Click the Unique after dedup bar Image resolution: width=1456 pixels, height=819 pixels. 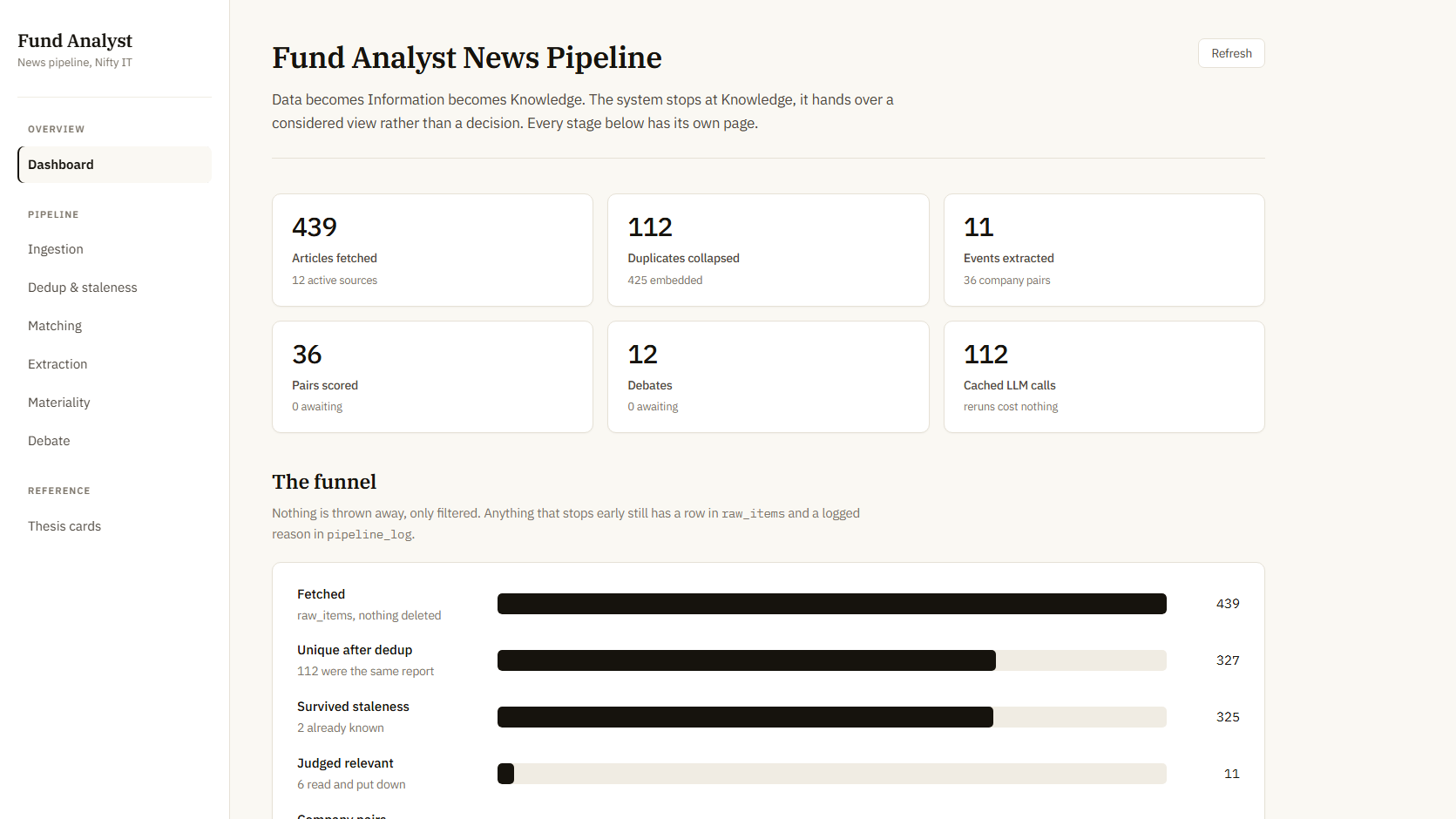[x=832, y=660]
